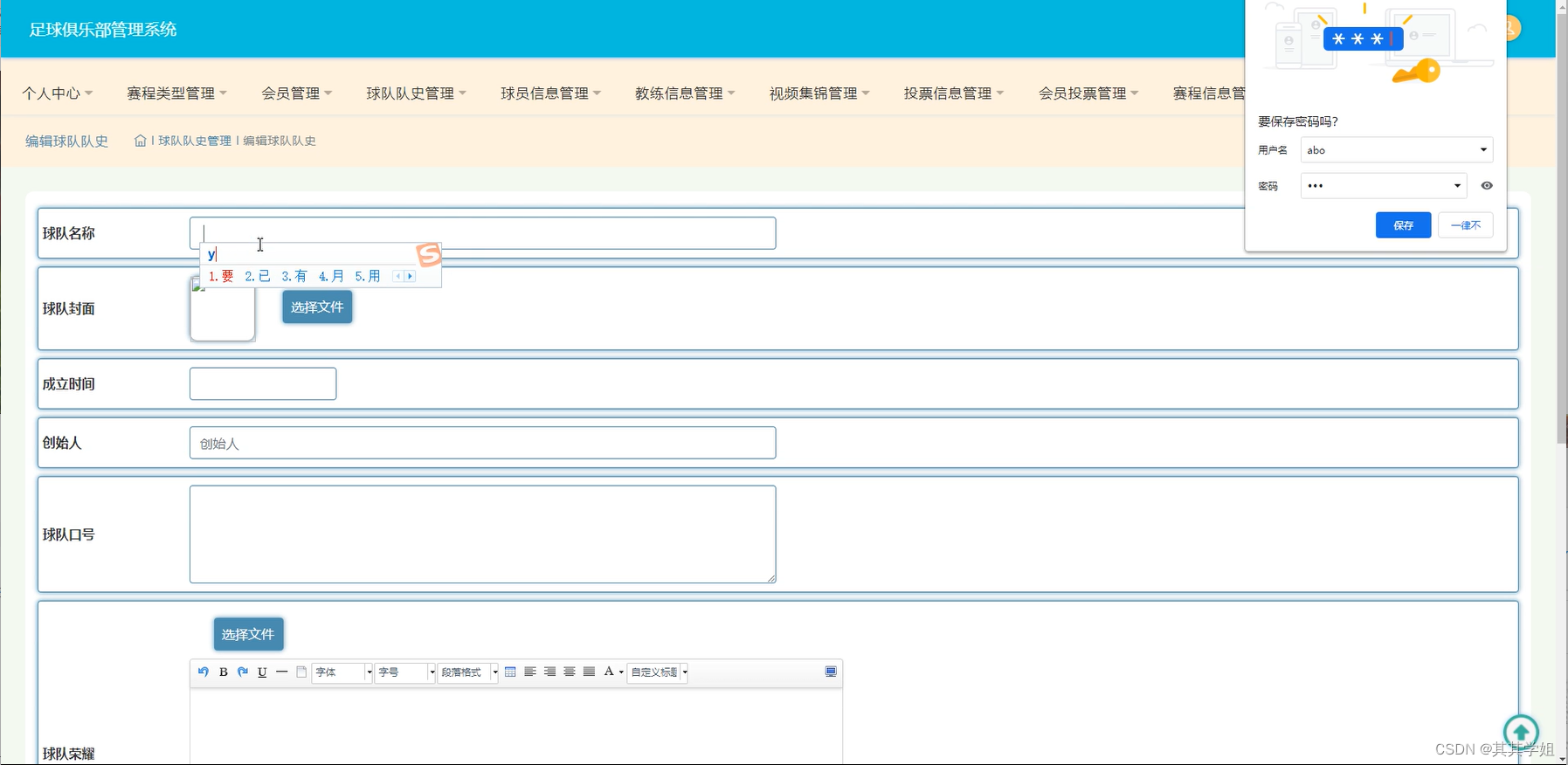Screen dimensions: 1568x765
Task: Select IME candidate 2.已
Action: pos(258,276)
